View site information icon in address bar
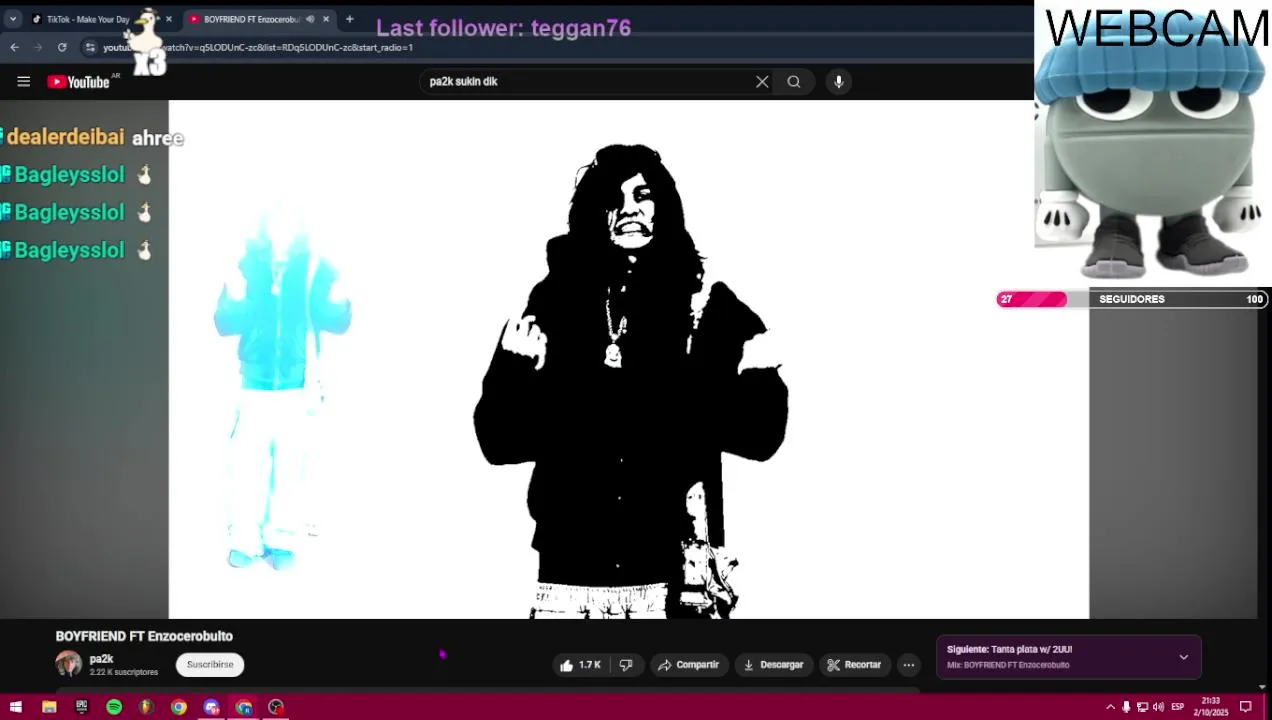 (90, 47)
